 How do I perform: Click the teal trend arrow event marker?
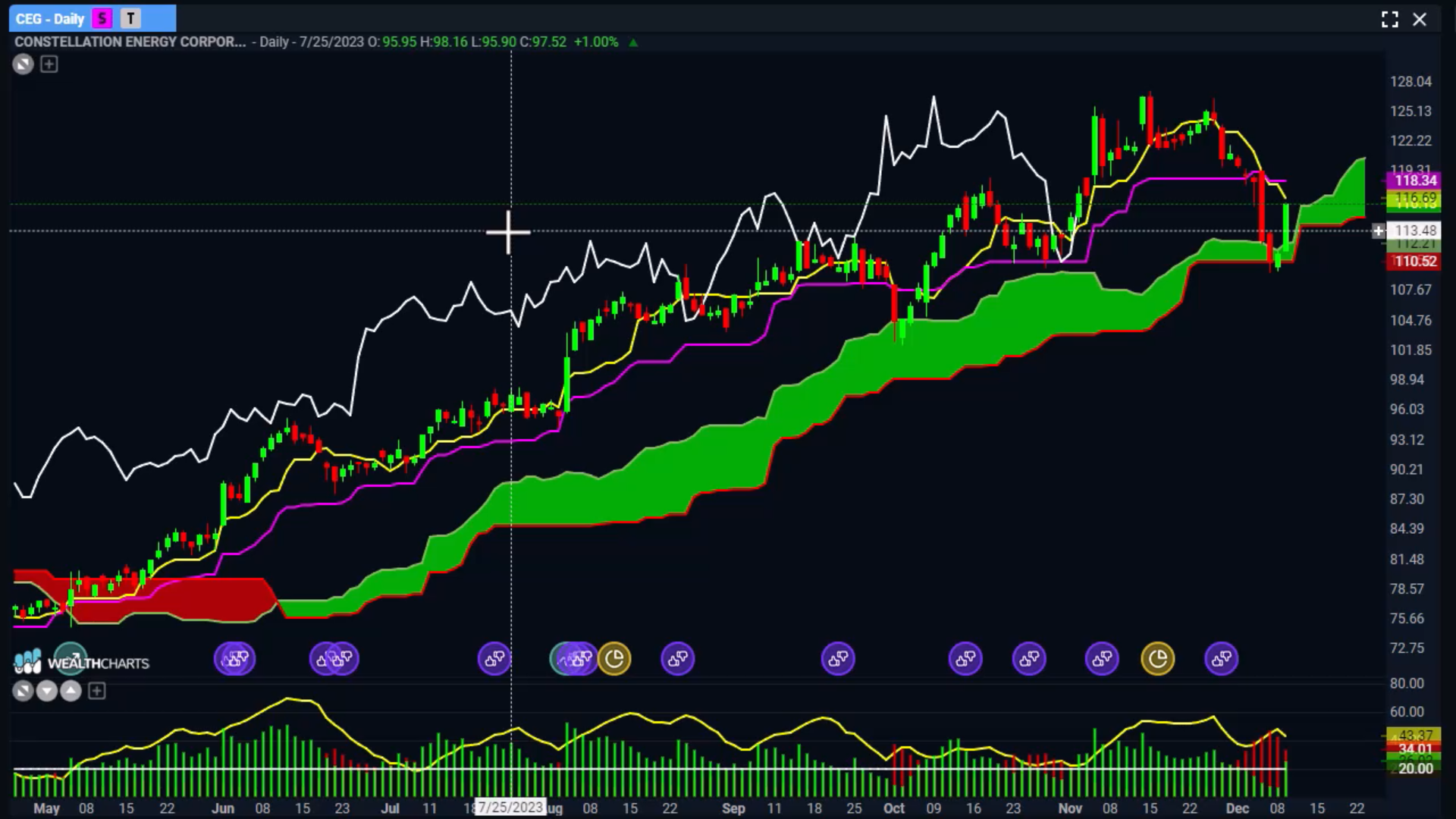pyautogui.click(x=71, y=659)
